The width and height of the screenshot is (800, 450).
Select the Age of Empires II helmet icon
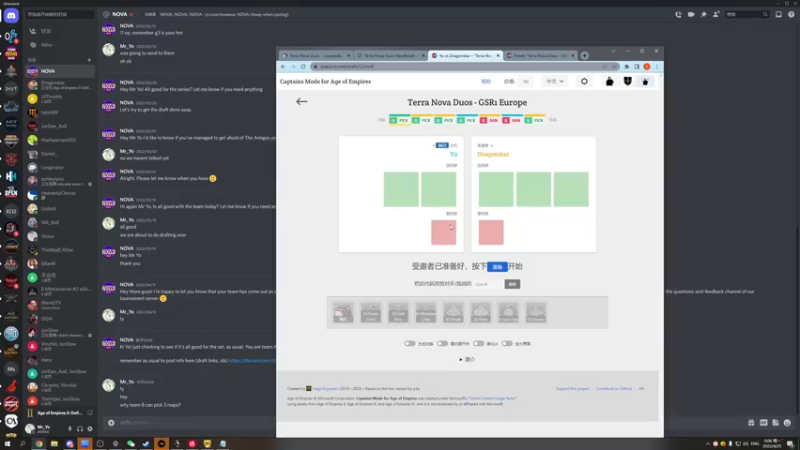[x=610, y=82]
